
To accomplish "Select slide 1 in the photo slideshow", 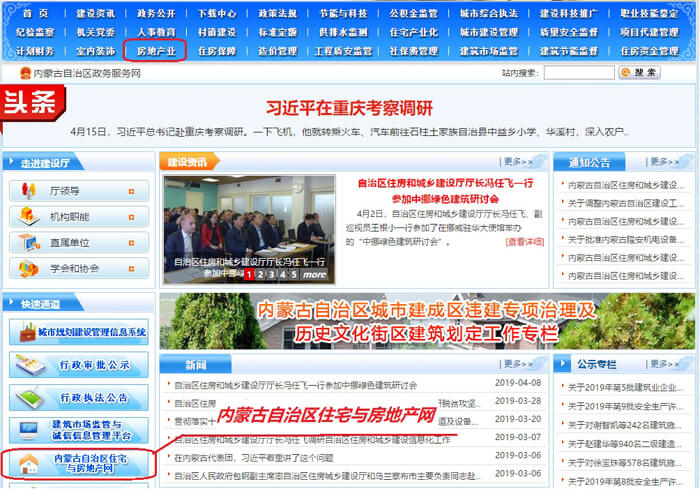I will (249, 275).
